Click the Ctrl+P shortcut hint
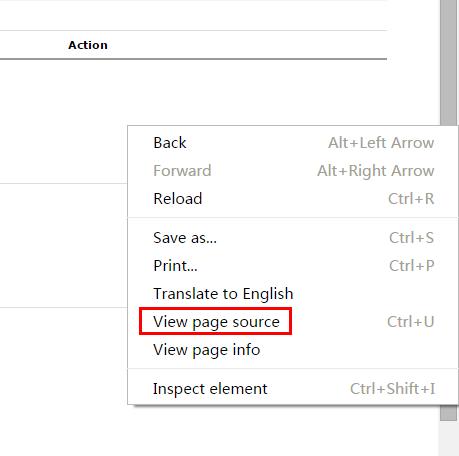Screen dimensions: 459x456 (411, 266)
